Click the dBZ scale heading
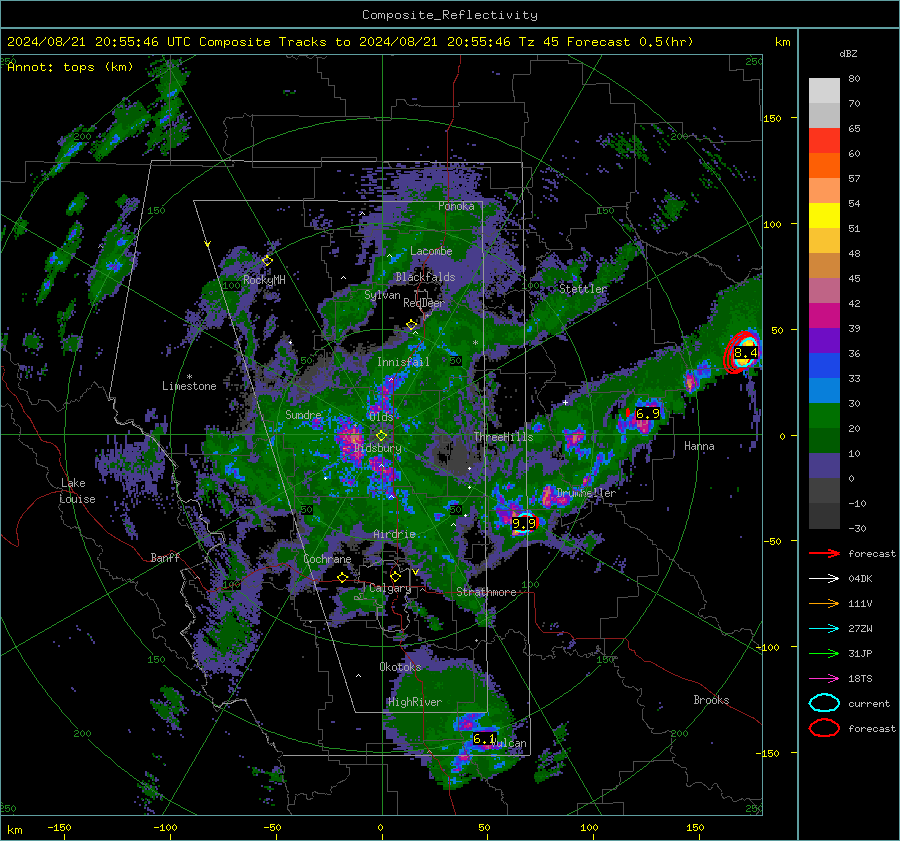 848,54
